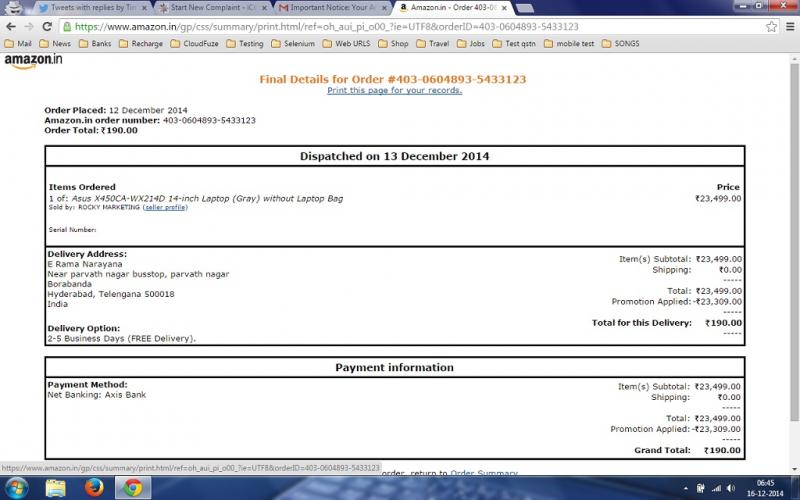The image size is (800, 500).
Task: Bookmark this page with star icon
Action: 771,27
